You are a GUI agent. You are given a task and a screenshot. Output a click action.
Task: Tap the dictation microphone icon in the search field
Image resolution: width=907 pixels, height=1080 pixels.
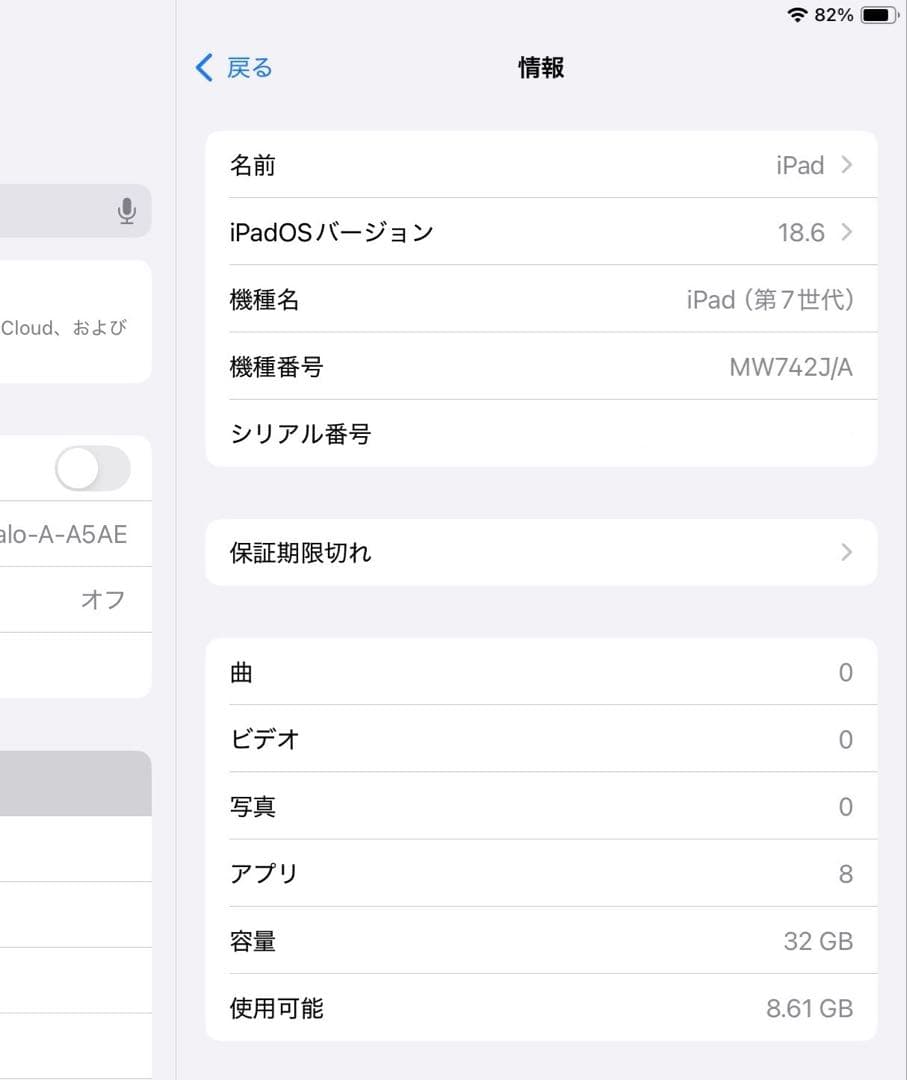tap(126, 211)
